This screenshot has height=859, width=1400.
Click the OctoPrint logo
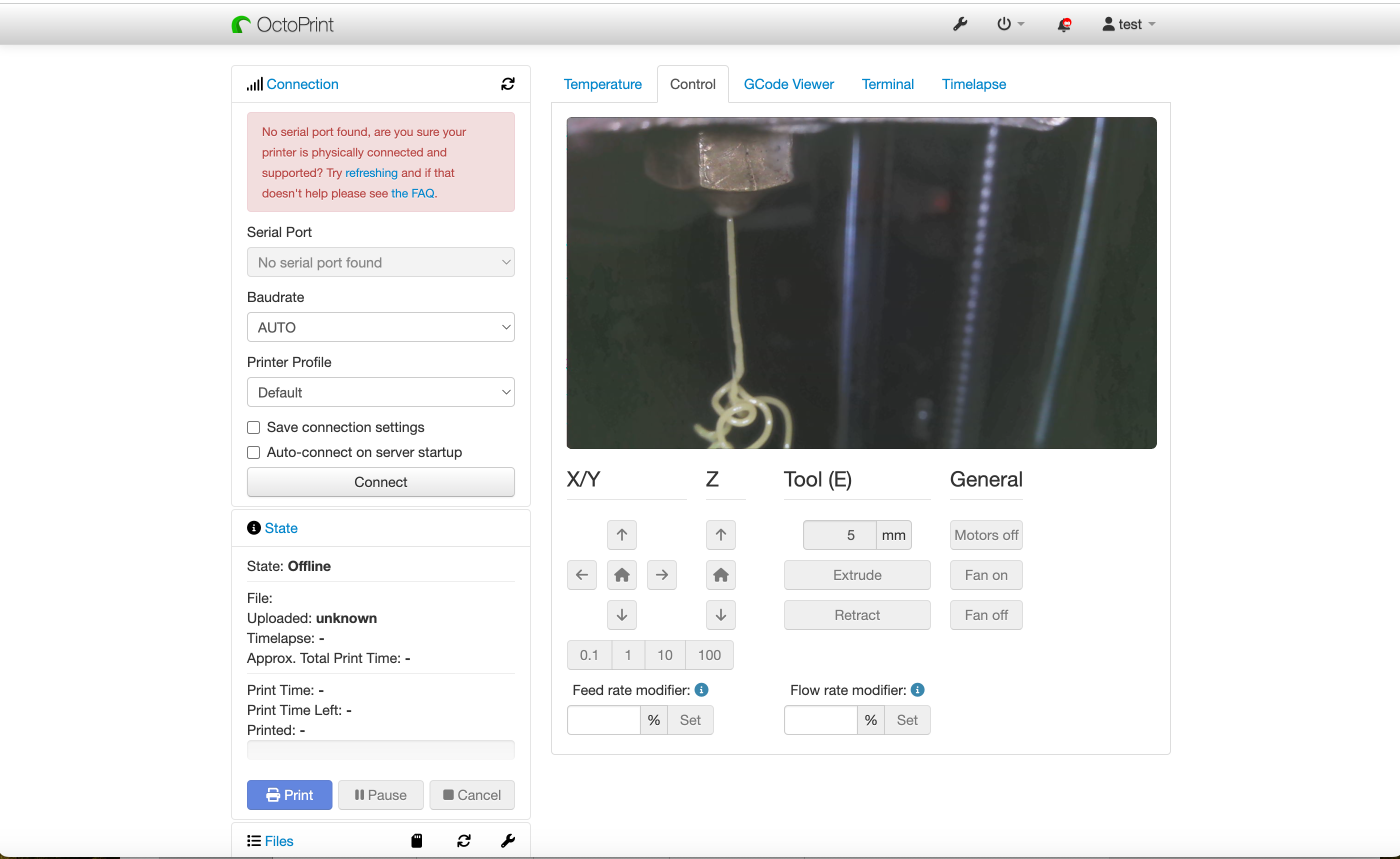282,24
